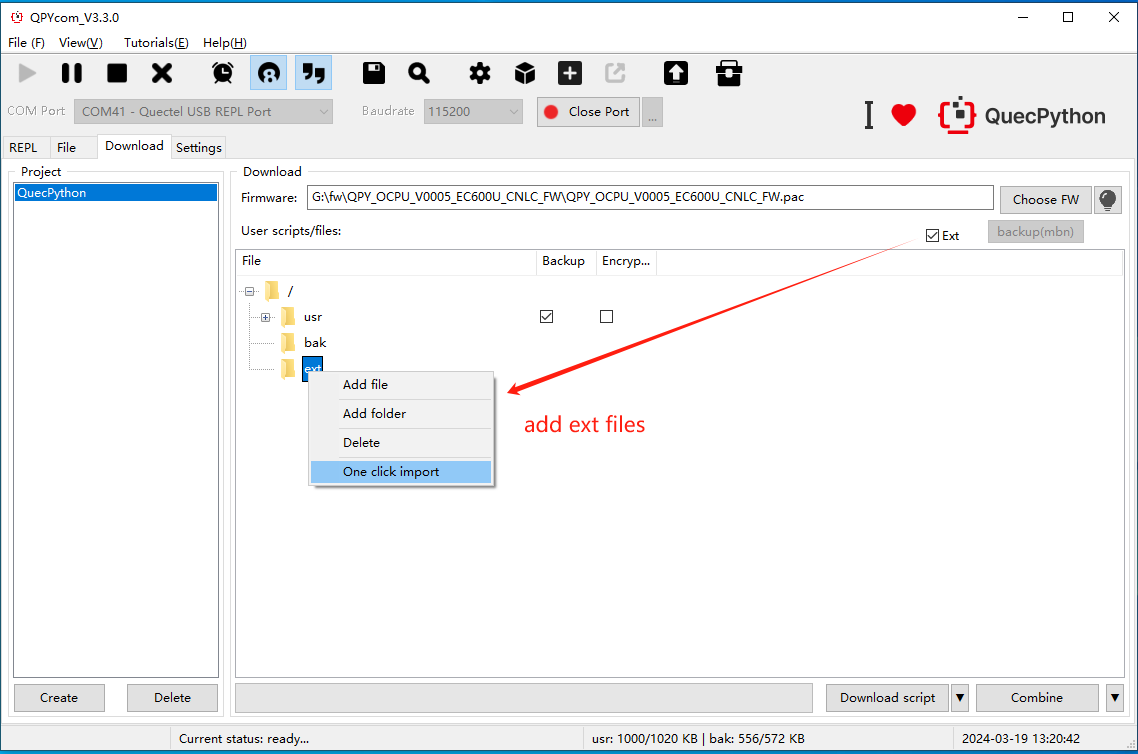Click the Combine button

point(1037,697)
